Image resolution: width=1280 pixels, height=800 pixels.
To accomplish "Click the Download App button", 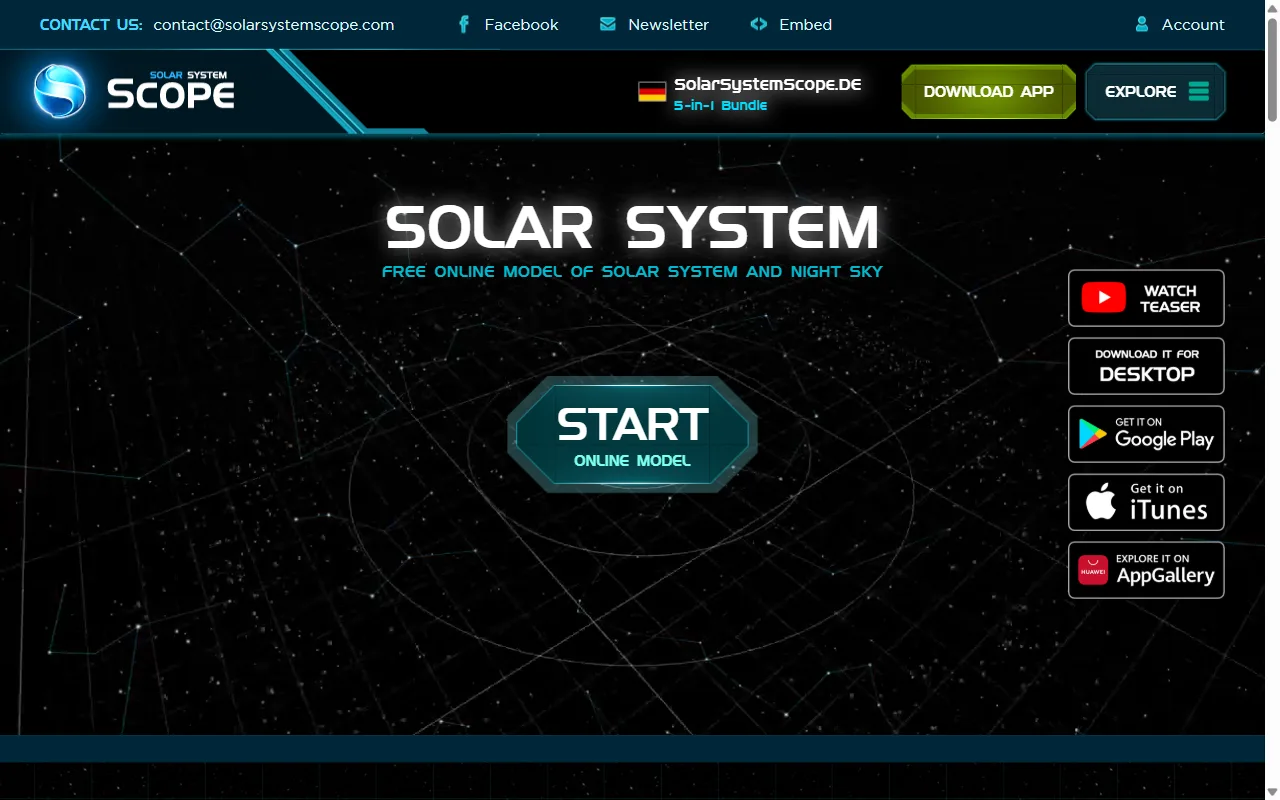I will [x=988, y=91].
